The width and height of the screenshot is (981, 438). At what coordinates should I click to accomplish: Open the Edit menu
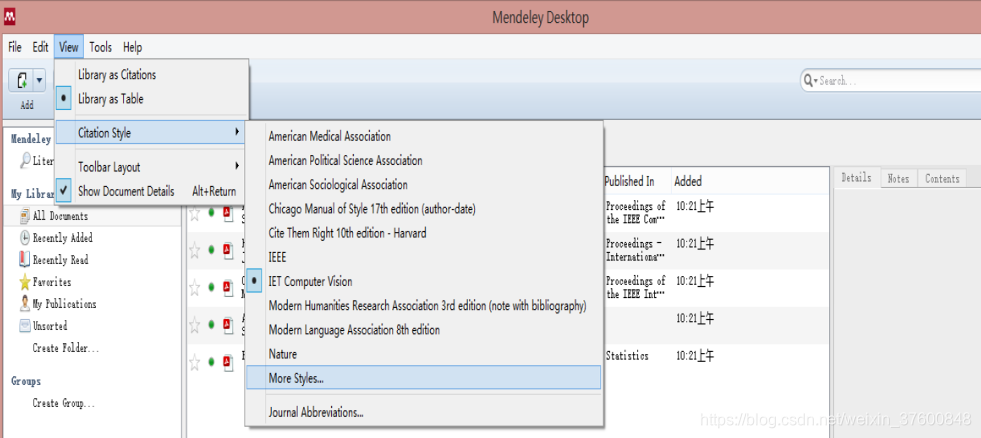pyautogui.click(x=41, y=47)
